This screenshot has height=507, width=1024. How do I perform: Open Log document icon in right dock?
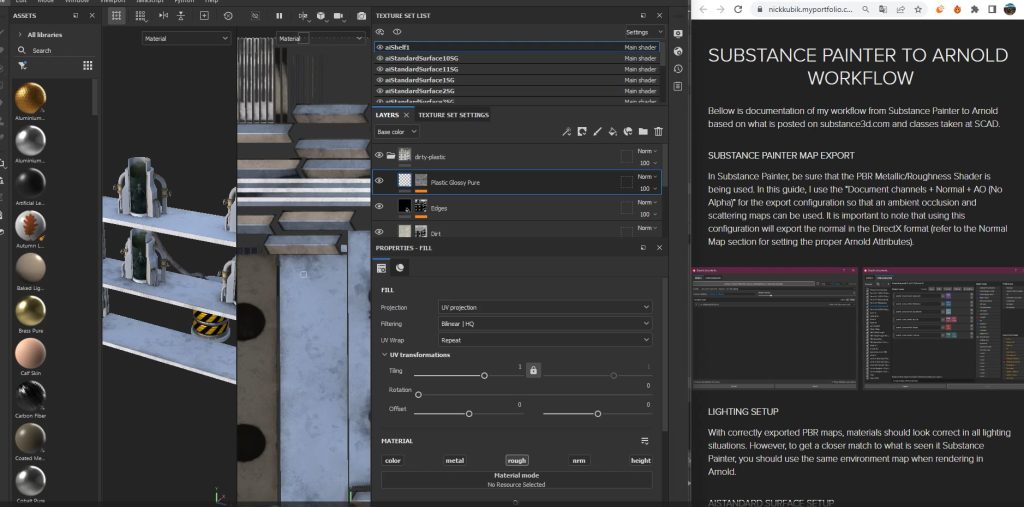(678, 86)
